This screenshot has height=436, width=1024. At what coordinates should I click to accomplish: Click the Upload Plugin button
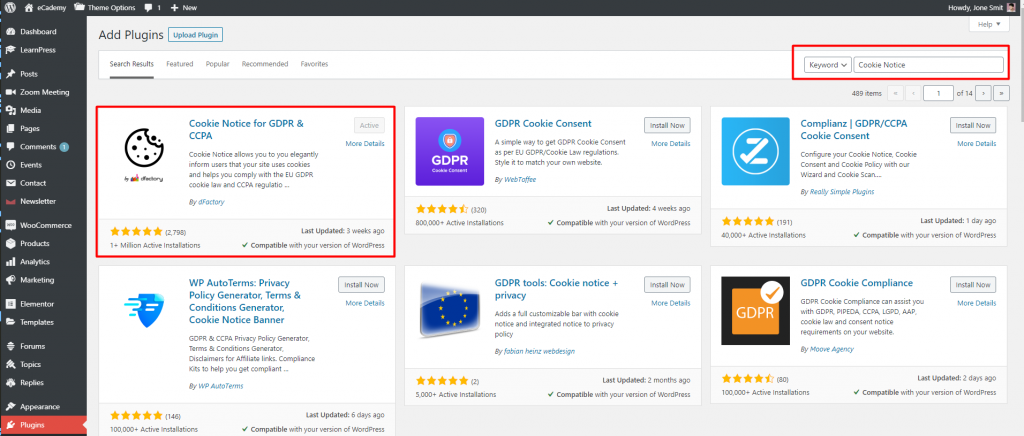point(195,35)
